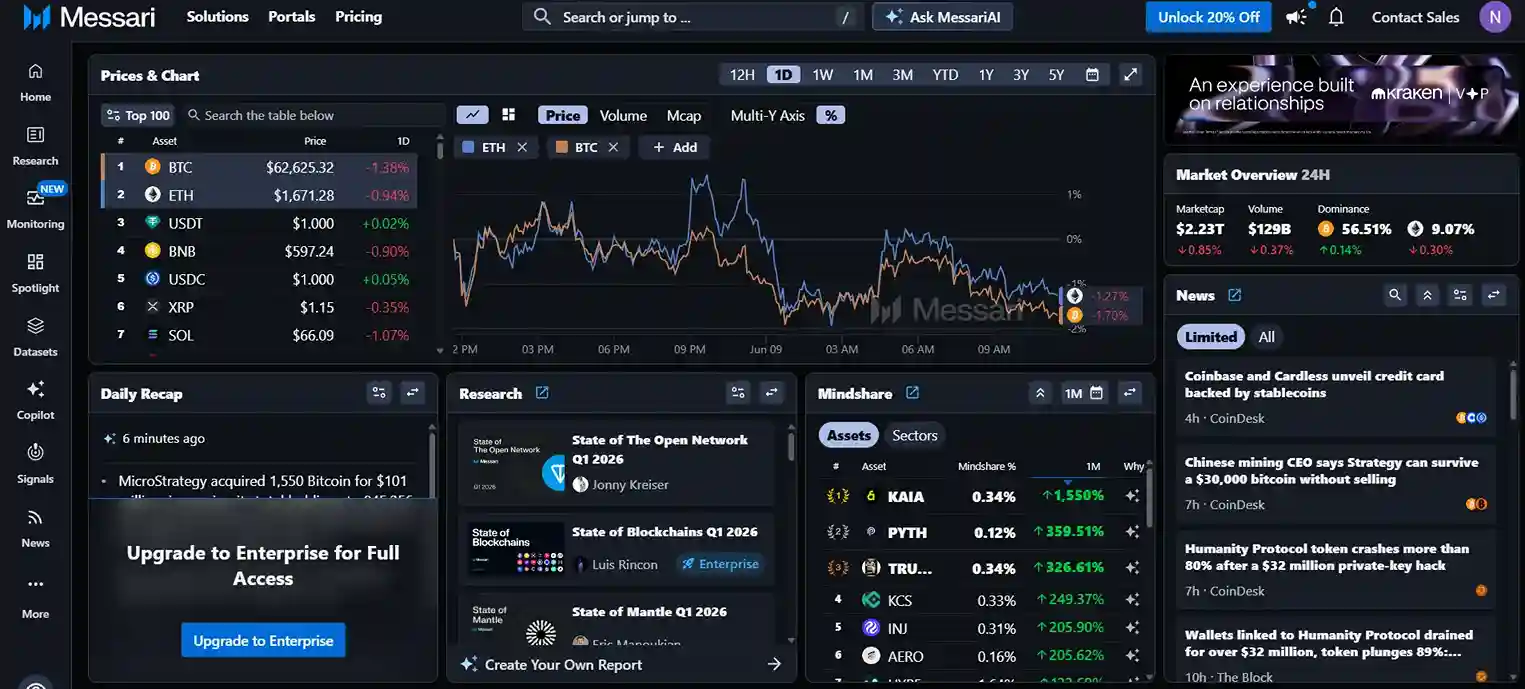Open Top 100 asset list dropdown
This screenshot has width=1525, height=689.
(x=138, y=115)
